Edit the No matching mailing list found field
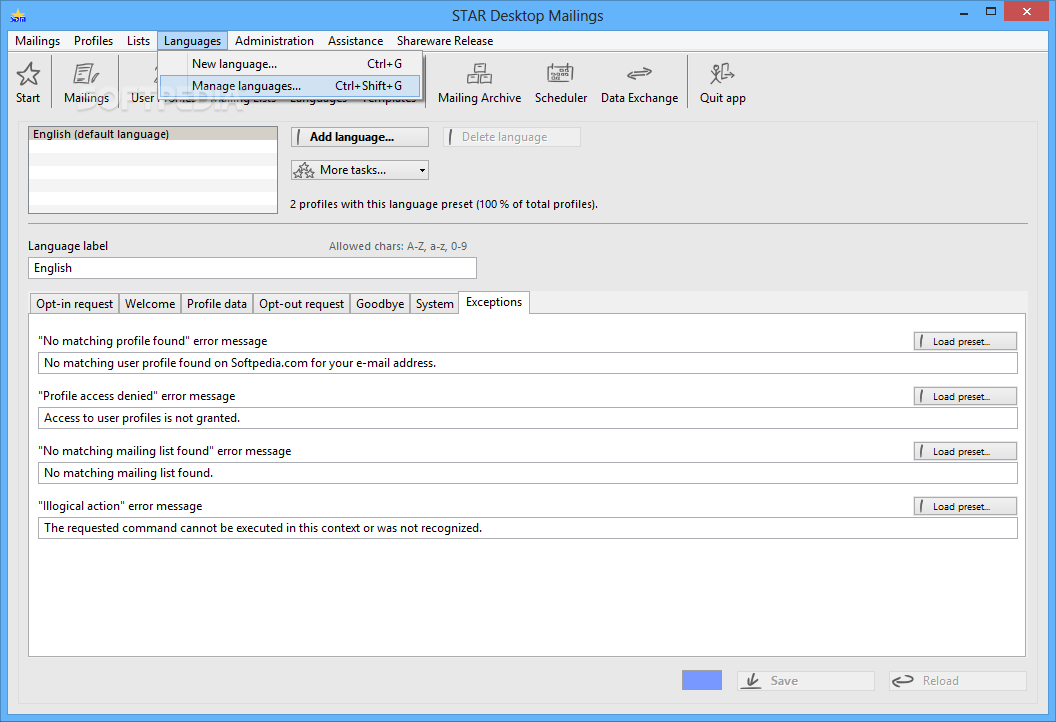 click(527, 473)
